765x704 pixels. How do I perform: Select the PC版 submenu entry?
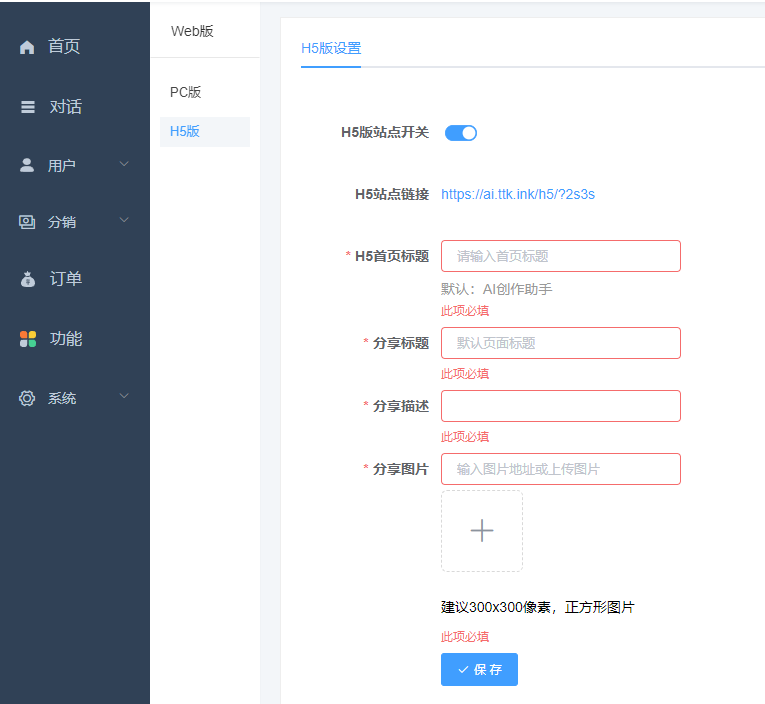pyautogui.click(x=185, y=92)
